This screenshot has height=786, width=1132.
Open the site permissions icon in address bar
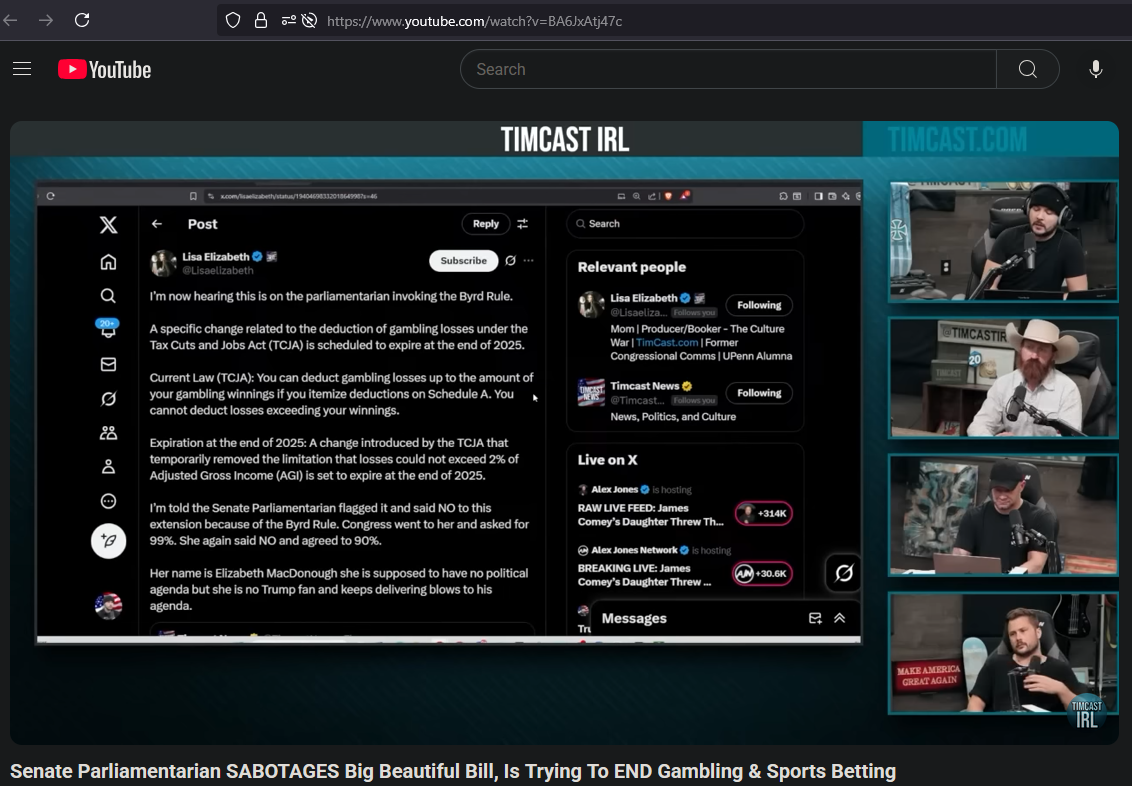coord(288,20)
